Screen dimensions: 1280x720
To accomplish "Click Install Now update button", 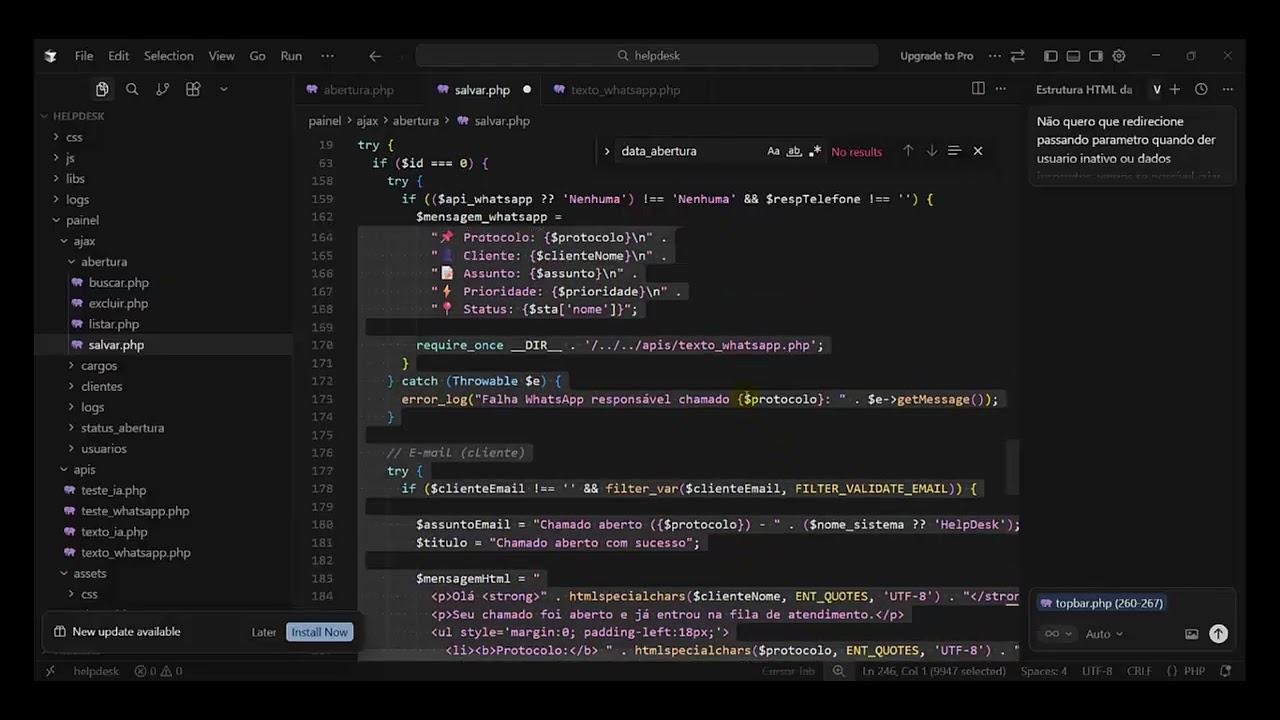I will pyautogui.click(x=320, y=632).
